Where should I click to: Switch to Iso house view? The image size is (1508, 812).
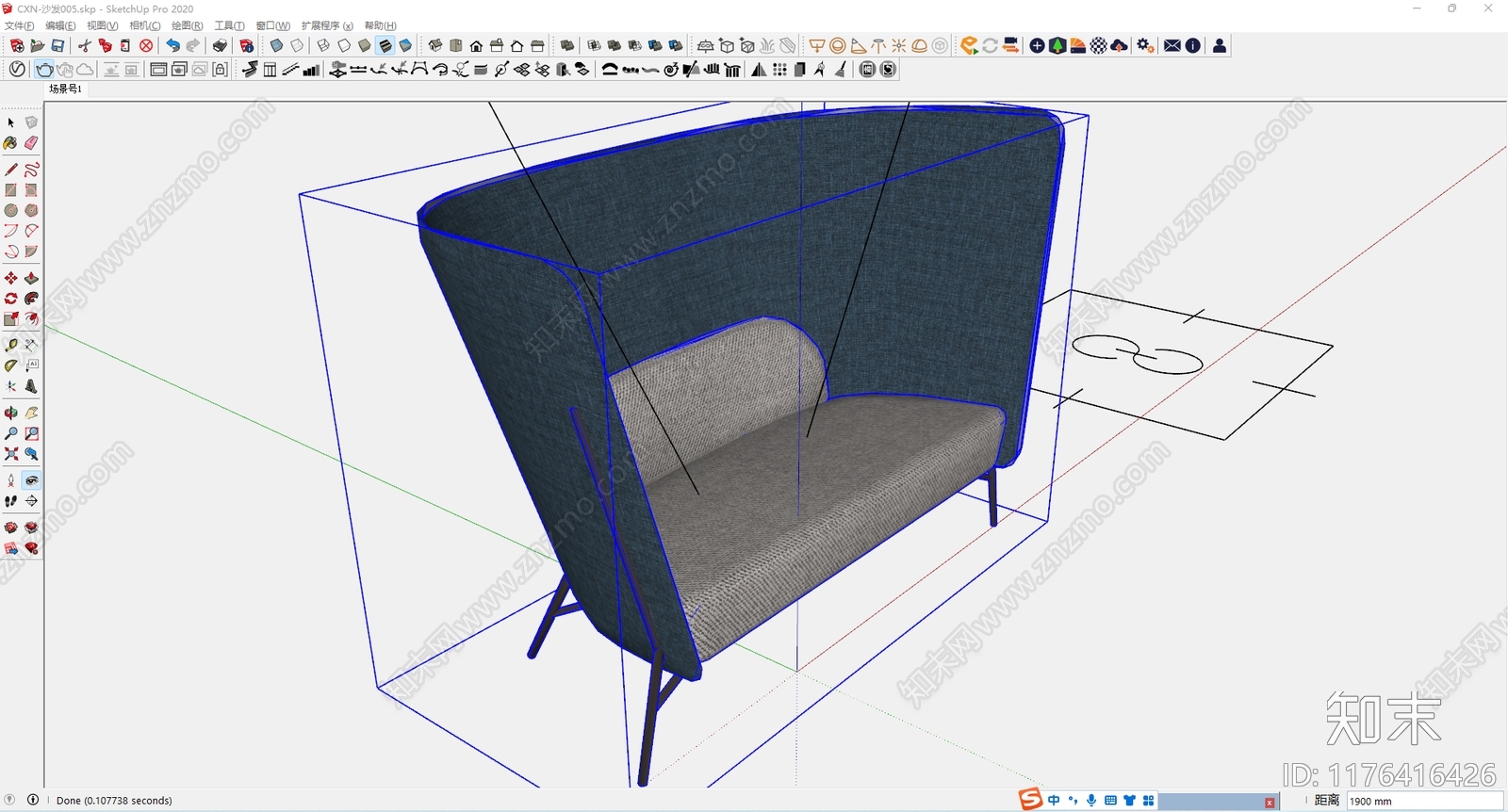434,45
